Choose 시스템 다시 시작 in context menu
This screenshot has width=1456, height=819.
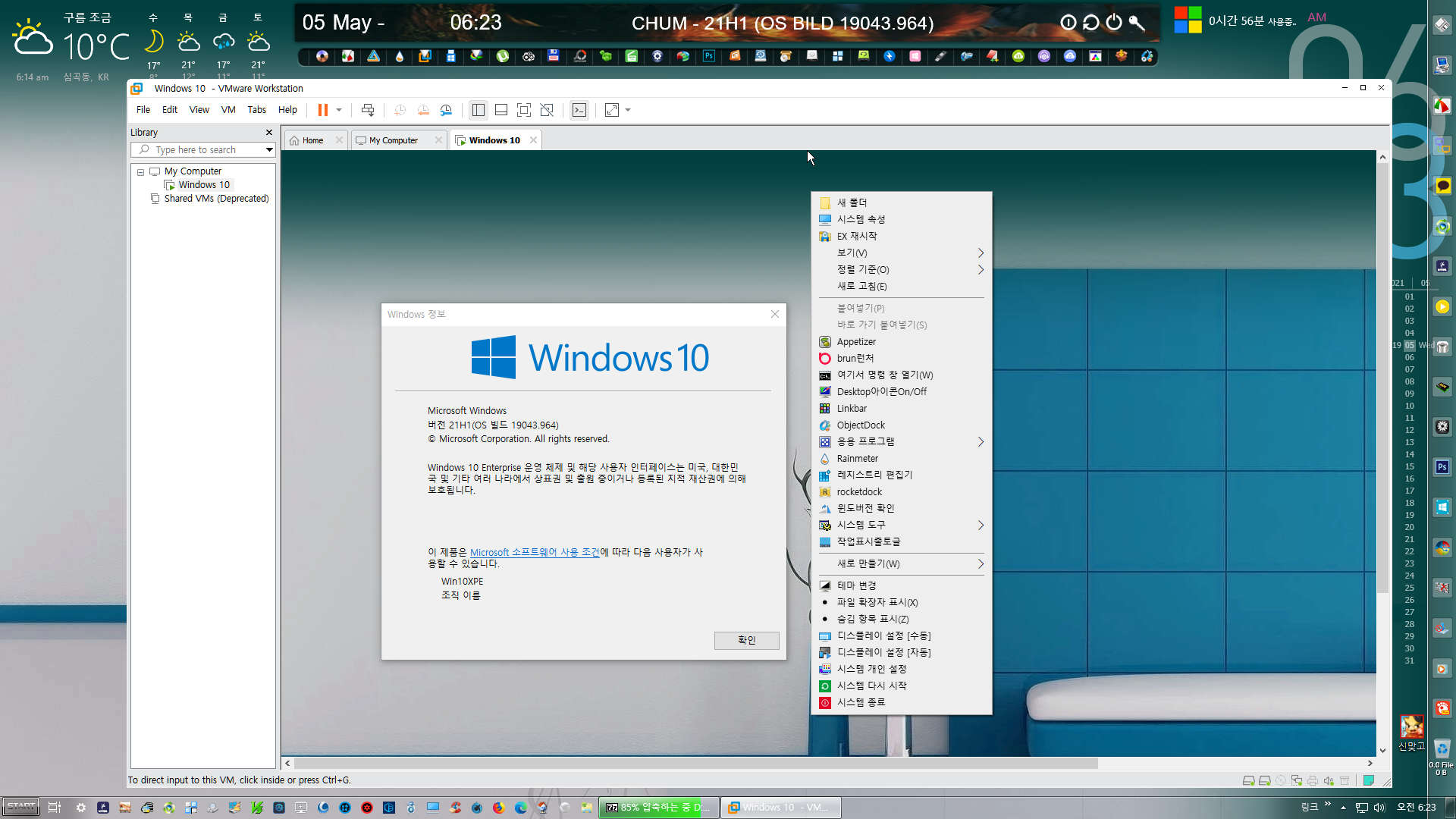901,686
